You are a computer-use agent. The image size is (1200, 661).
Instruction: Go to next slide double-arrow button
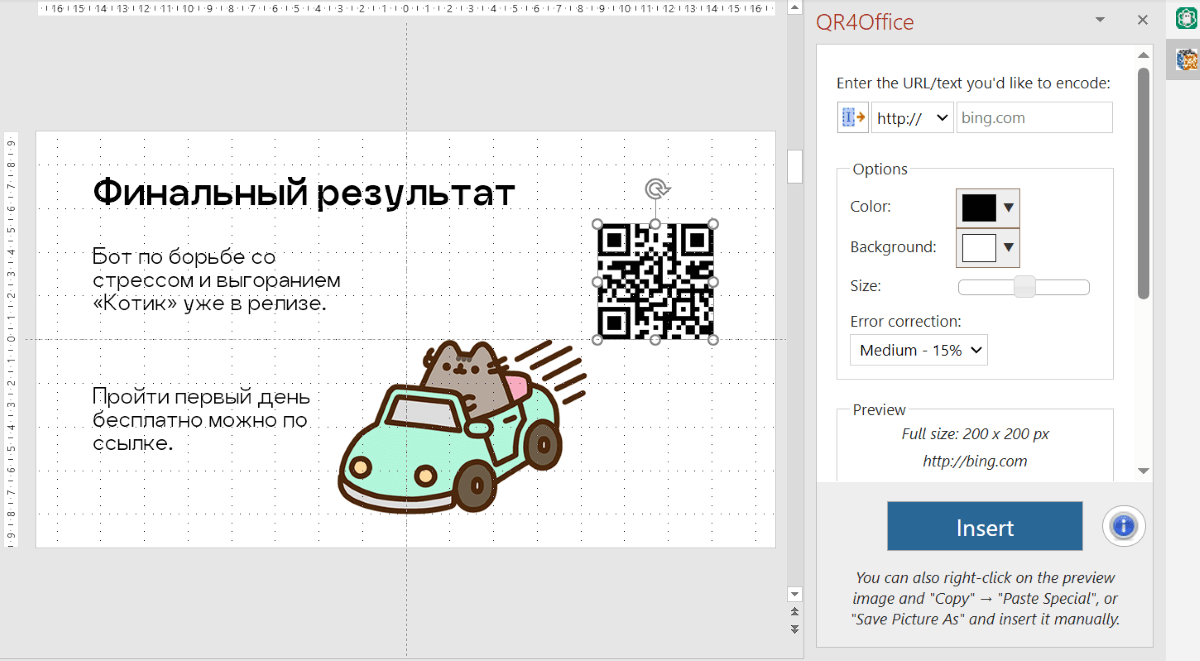[795, 629]
